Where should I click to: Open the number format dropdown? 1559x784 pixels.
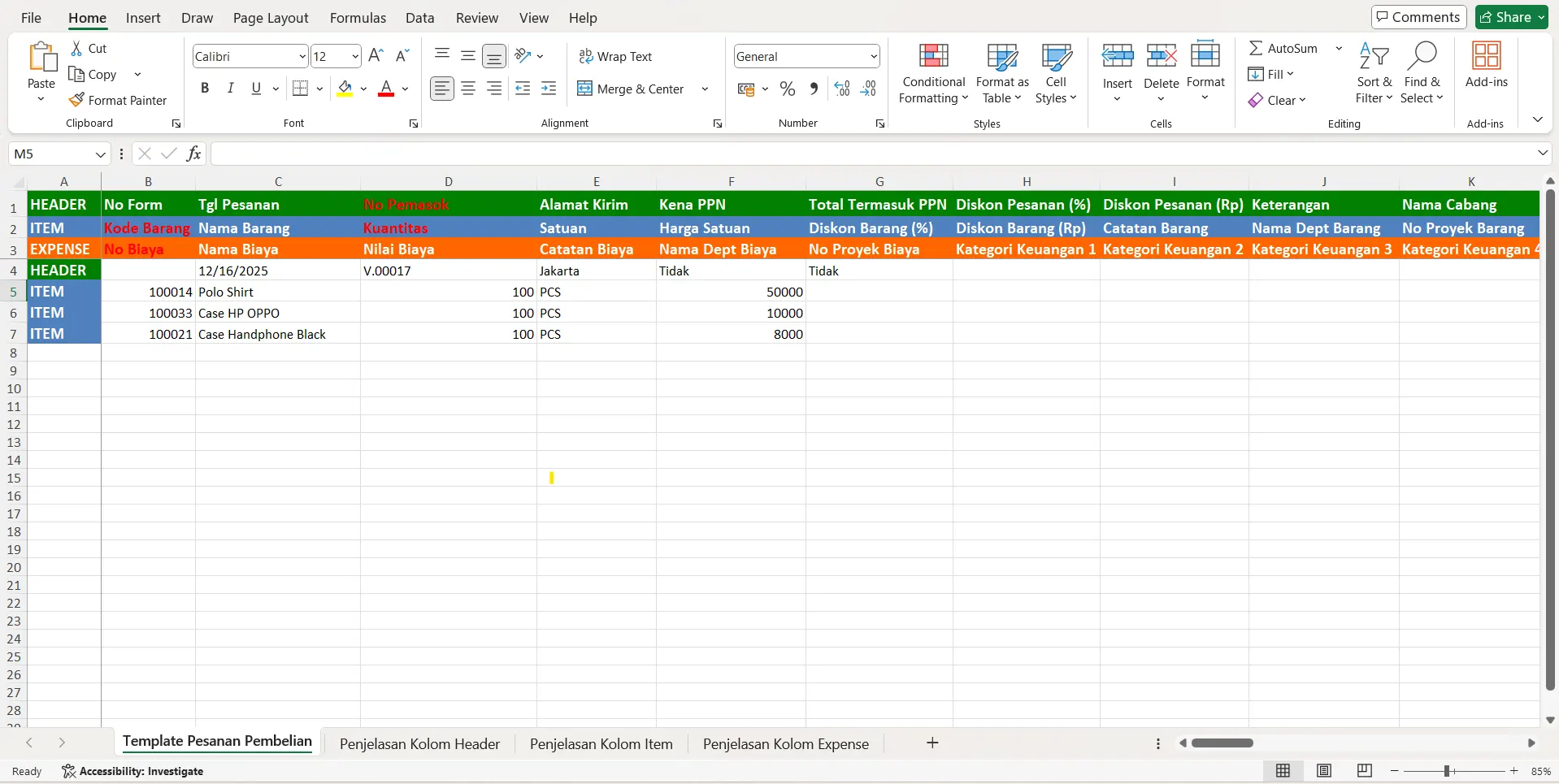[873, 55]
